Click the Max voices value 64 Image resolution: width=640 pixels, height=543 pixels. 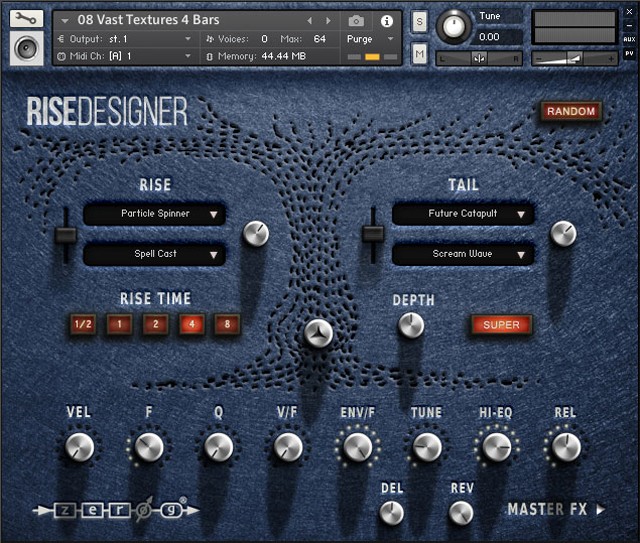320,39
